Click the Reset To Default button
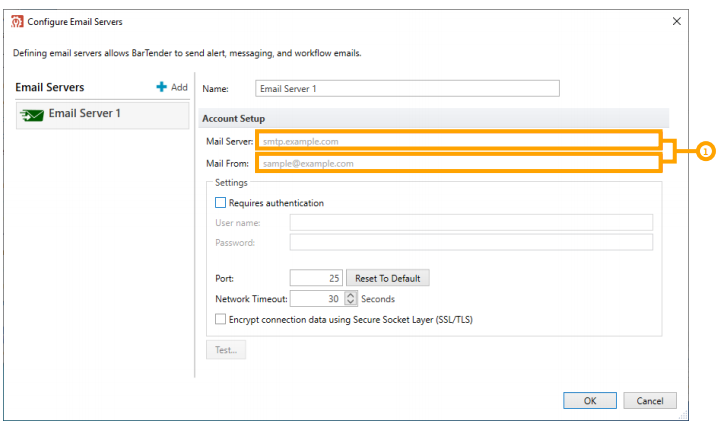Image resolution: width=721 pixels, height=429 pixels. coord(388,278)
